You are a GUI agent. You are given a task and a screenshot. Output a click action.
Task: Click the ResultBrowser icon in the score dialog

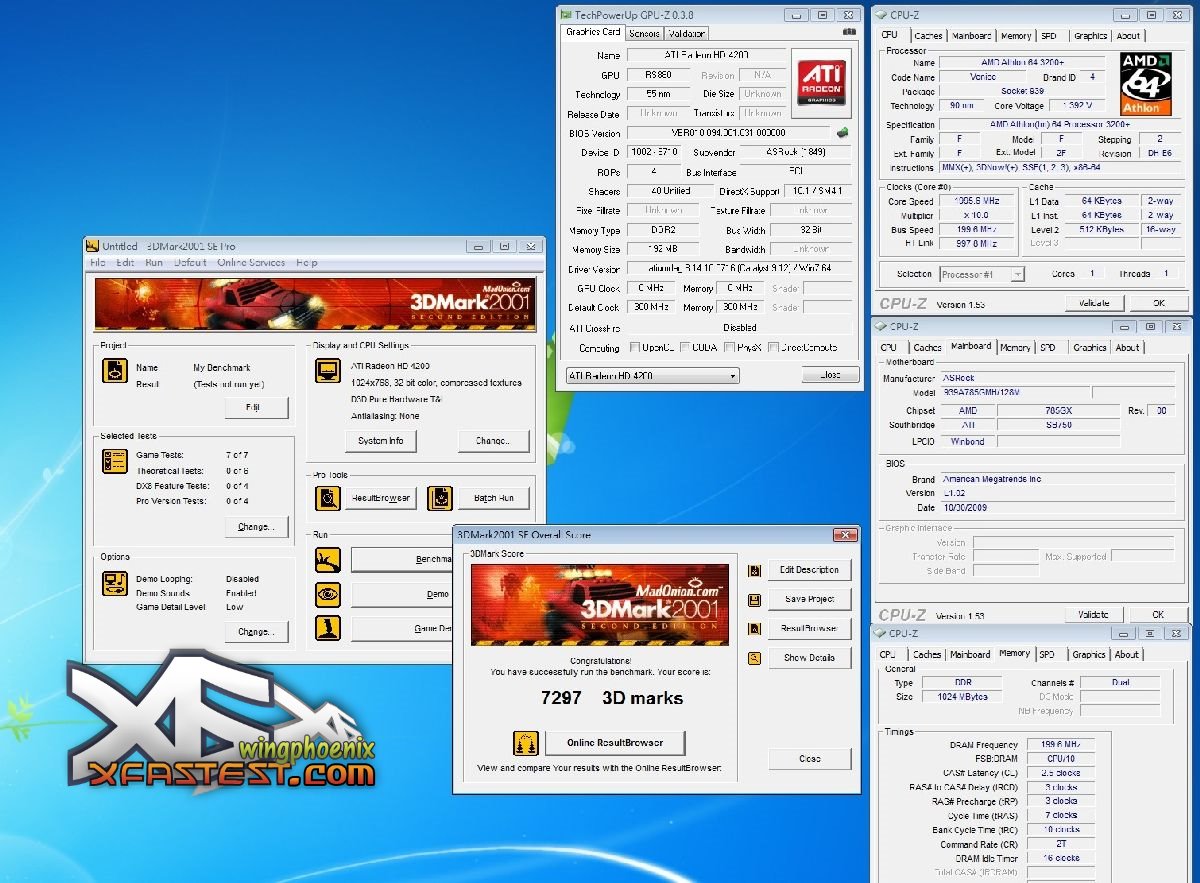point(755,628)
